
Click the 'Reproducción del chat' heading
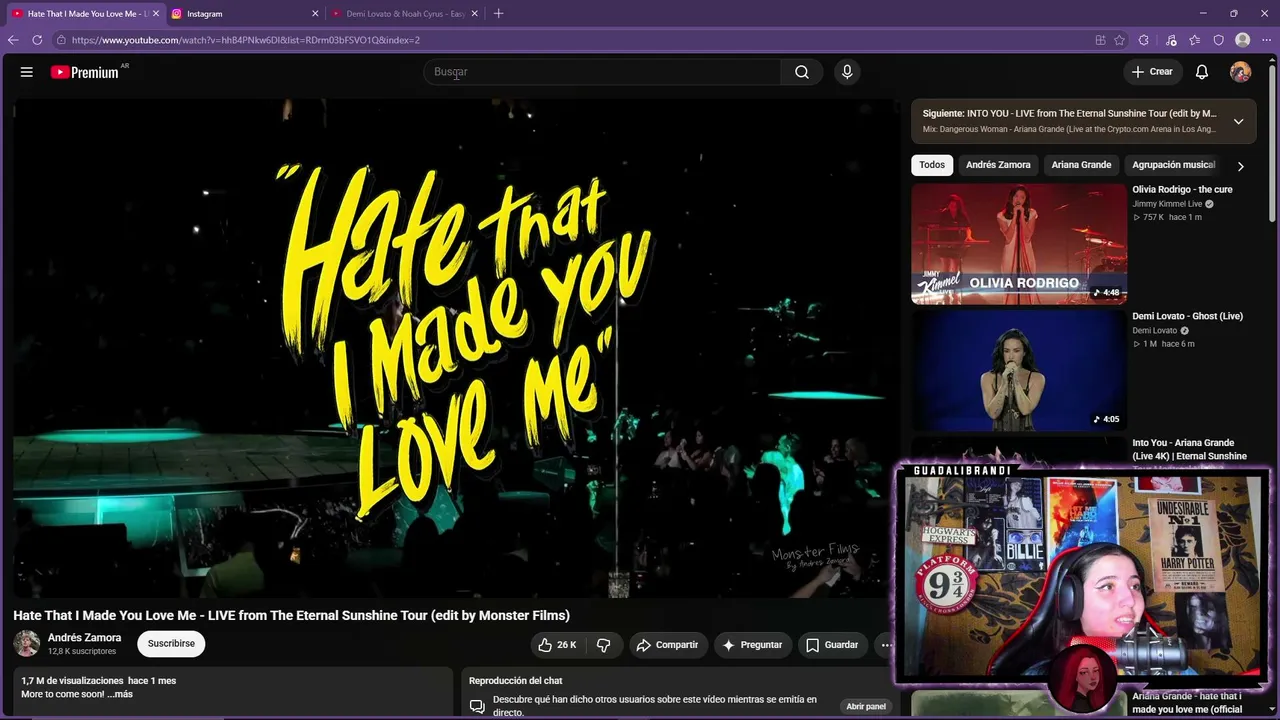tap(516, 681)
